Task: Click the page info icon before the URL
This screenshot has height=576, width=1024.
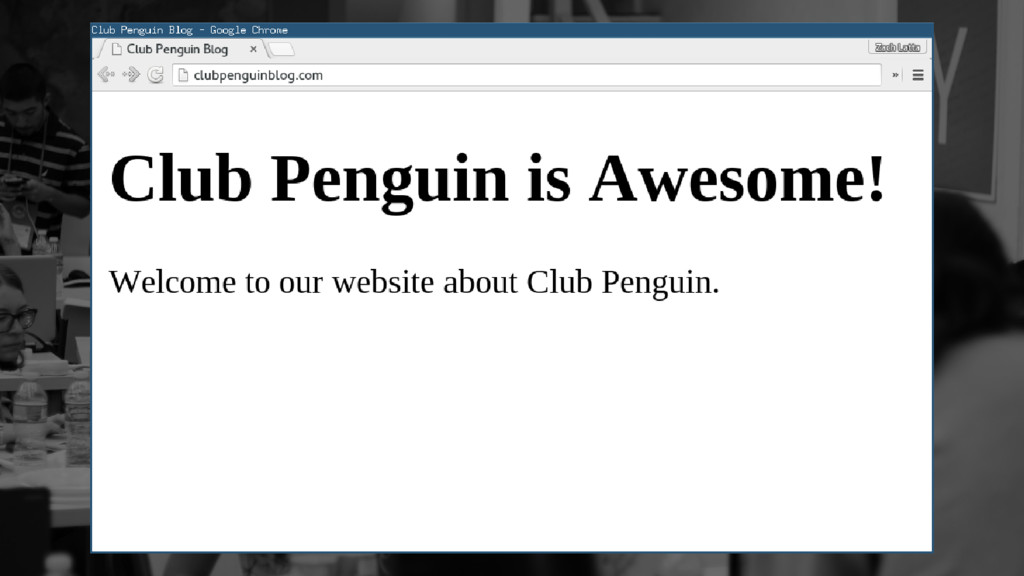Action: [184, 75]
